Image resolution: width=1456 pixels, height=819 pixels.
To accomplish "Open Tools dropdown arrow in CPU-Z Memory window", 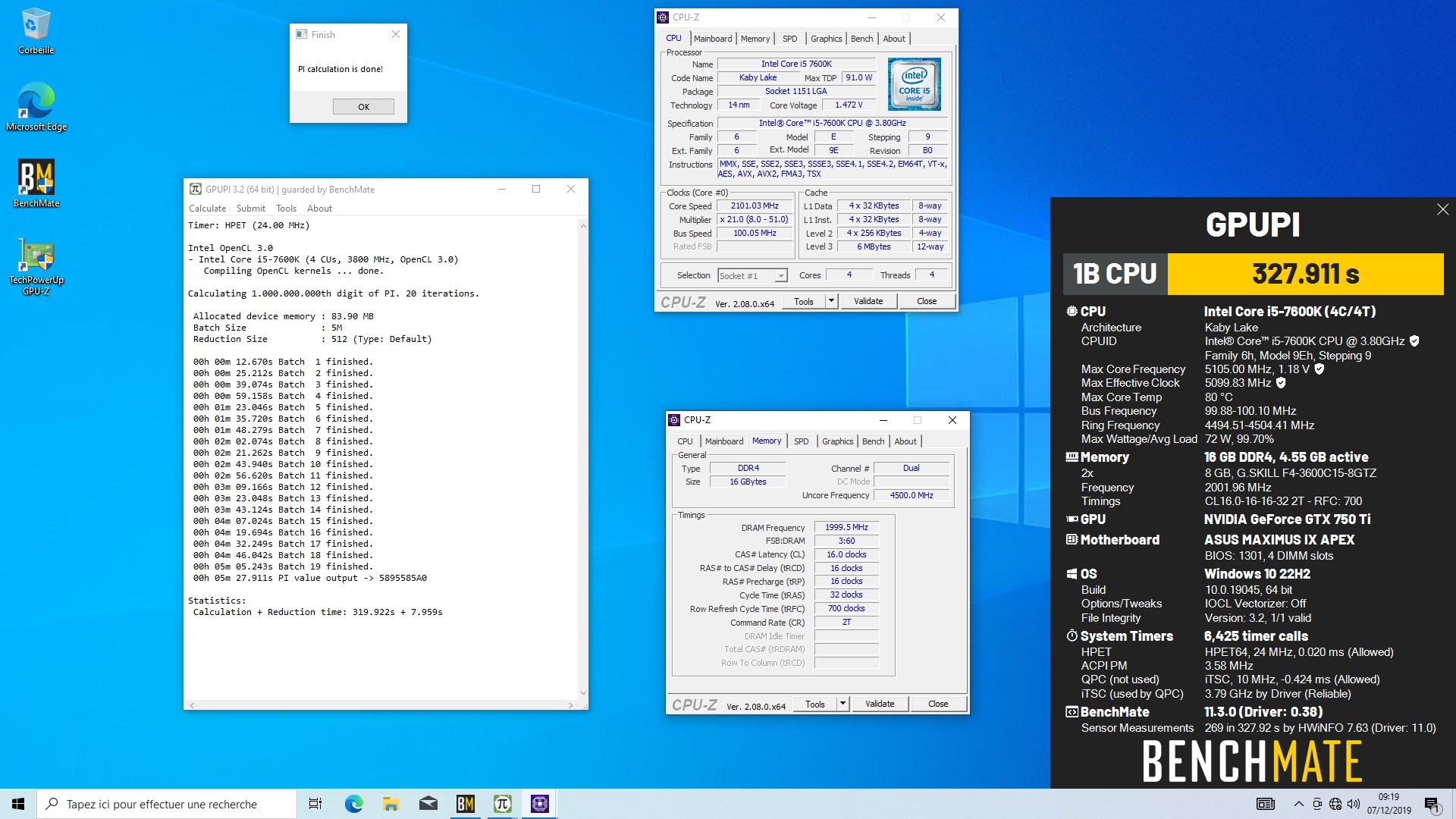I will tap(843, 704).
